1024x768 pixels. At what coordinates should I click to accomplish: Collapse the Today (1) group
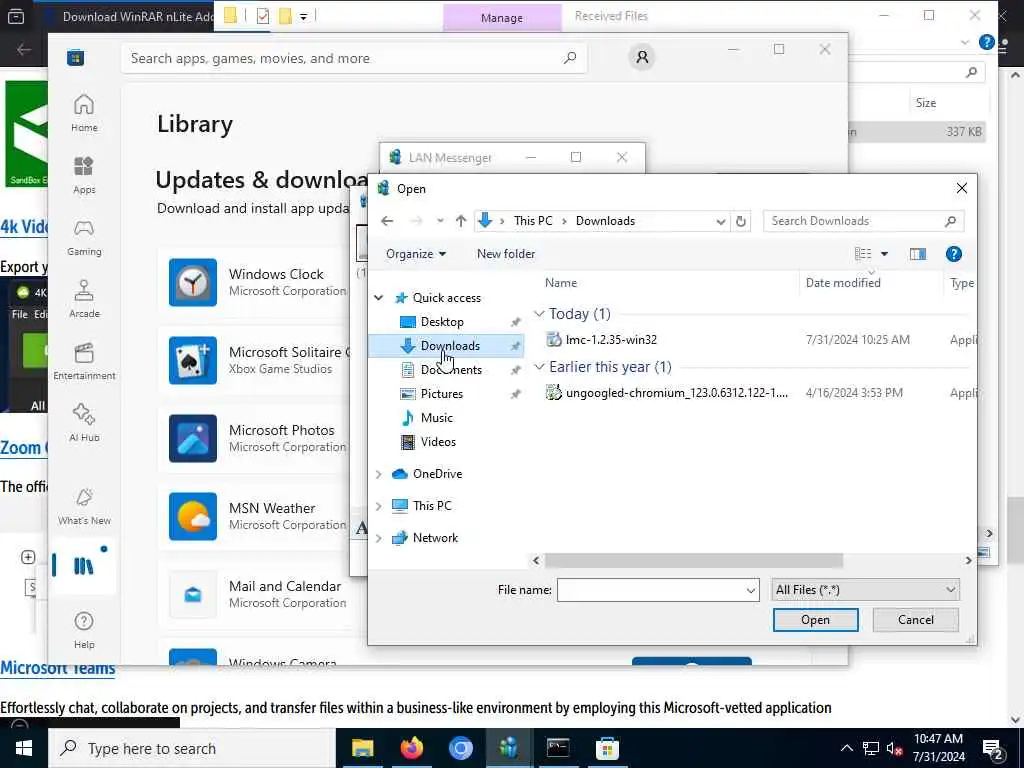pyautogui.click(x=539, y=314)
